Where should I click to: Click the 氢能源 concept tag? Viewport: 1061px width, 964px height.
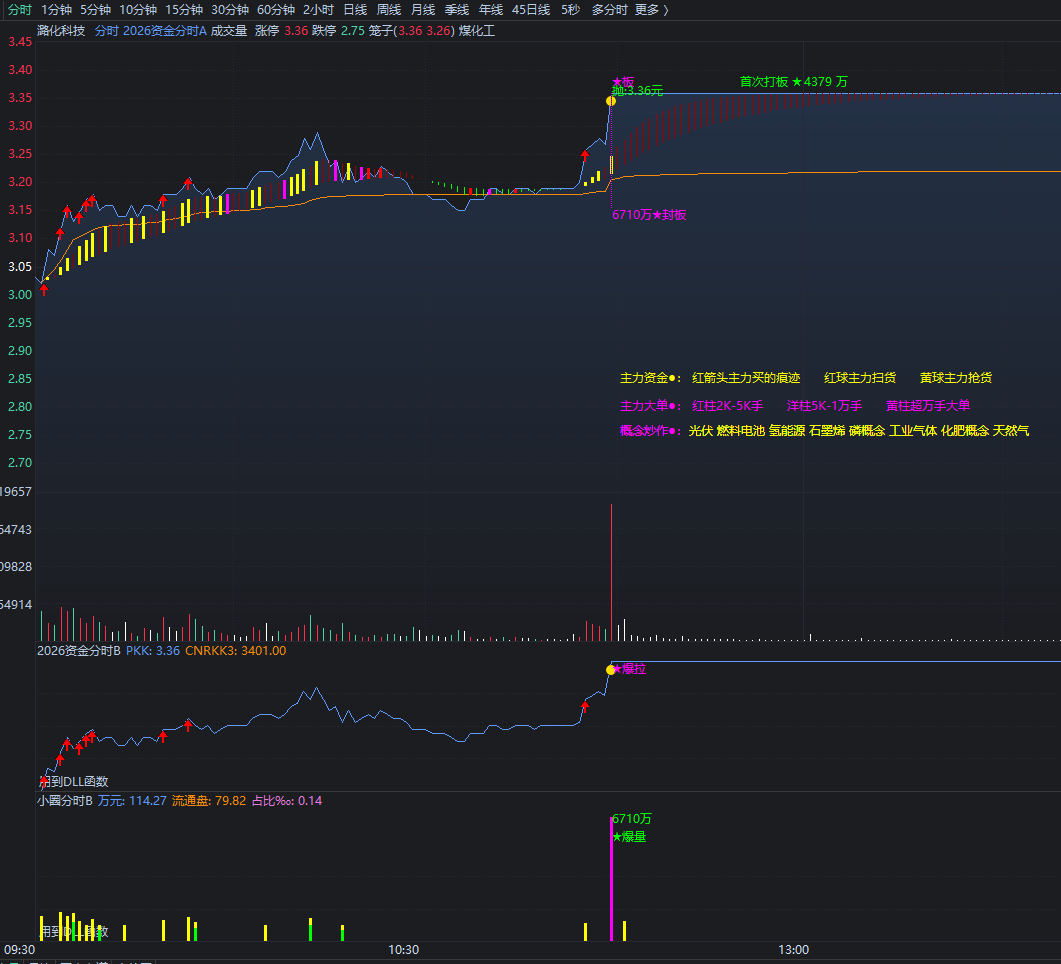[x=787, y=430]
